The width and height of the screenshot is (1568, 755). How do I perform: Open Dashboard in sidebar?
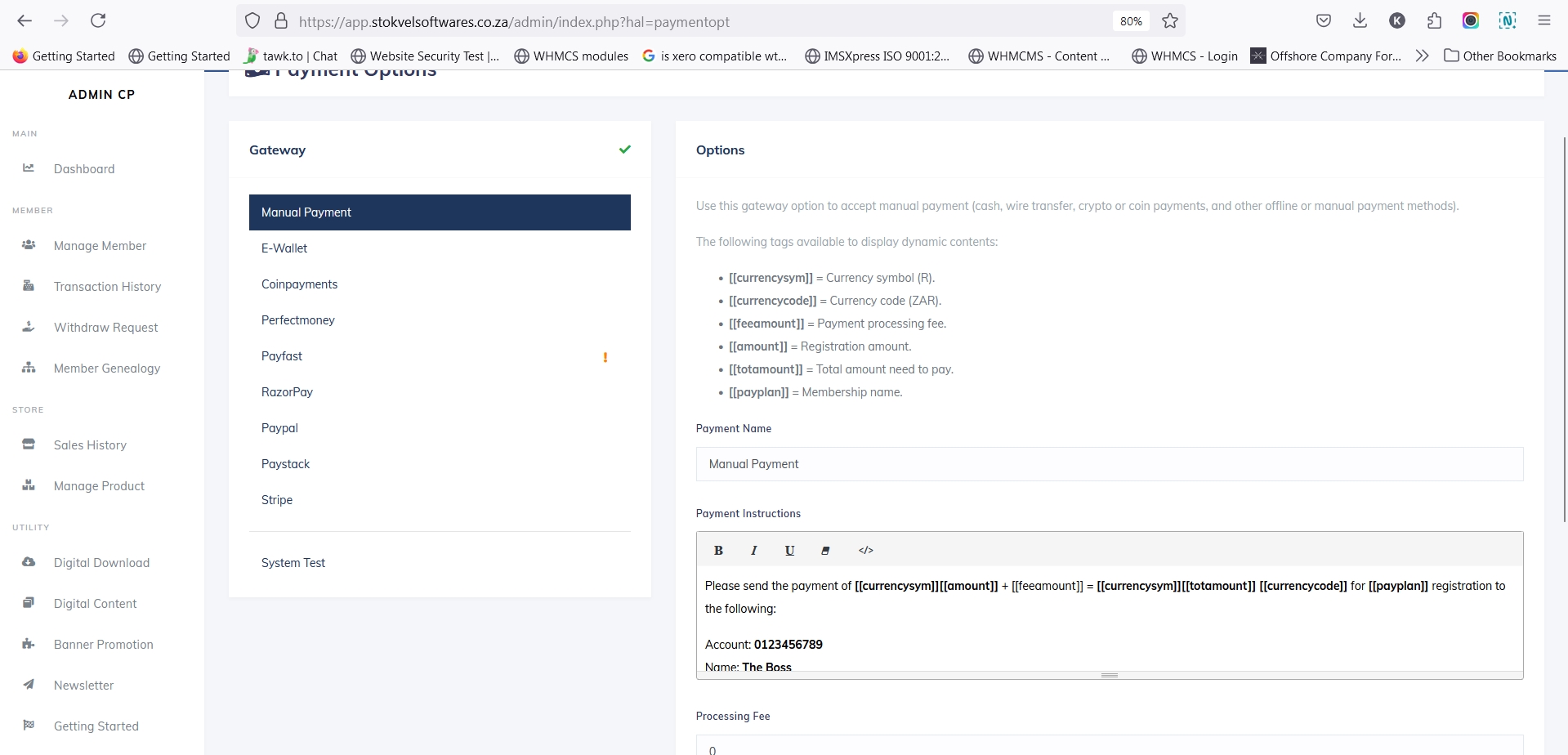pos(84,169)
